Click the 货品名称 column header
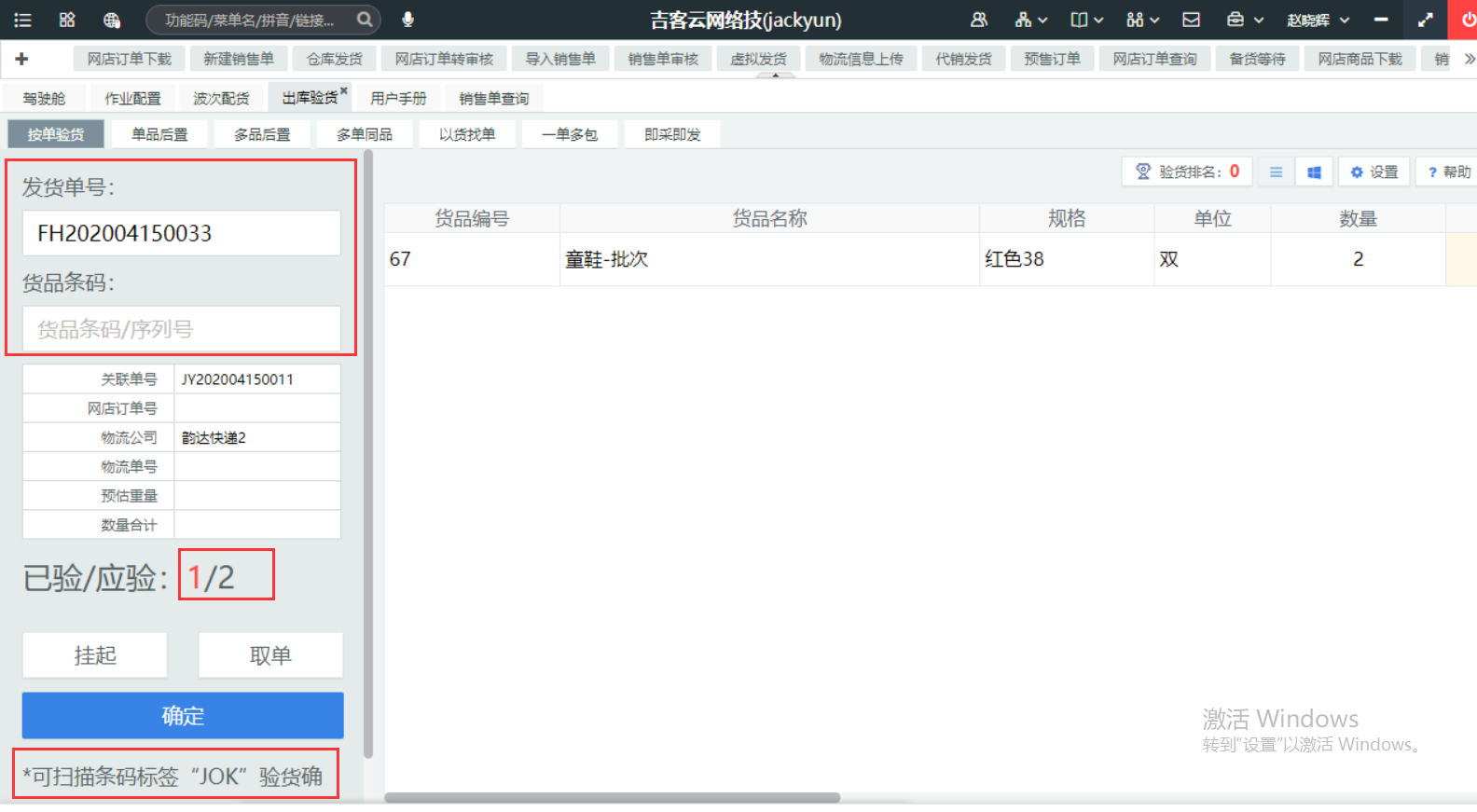 tap(769, 218)
